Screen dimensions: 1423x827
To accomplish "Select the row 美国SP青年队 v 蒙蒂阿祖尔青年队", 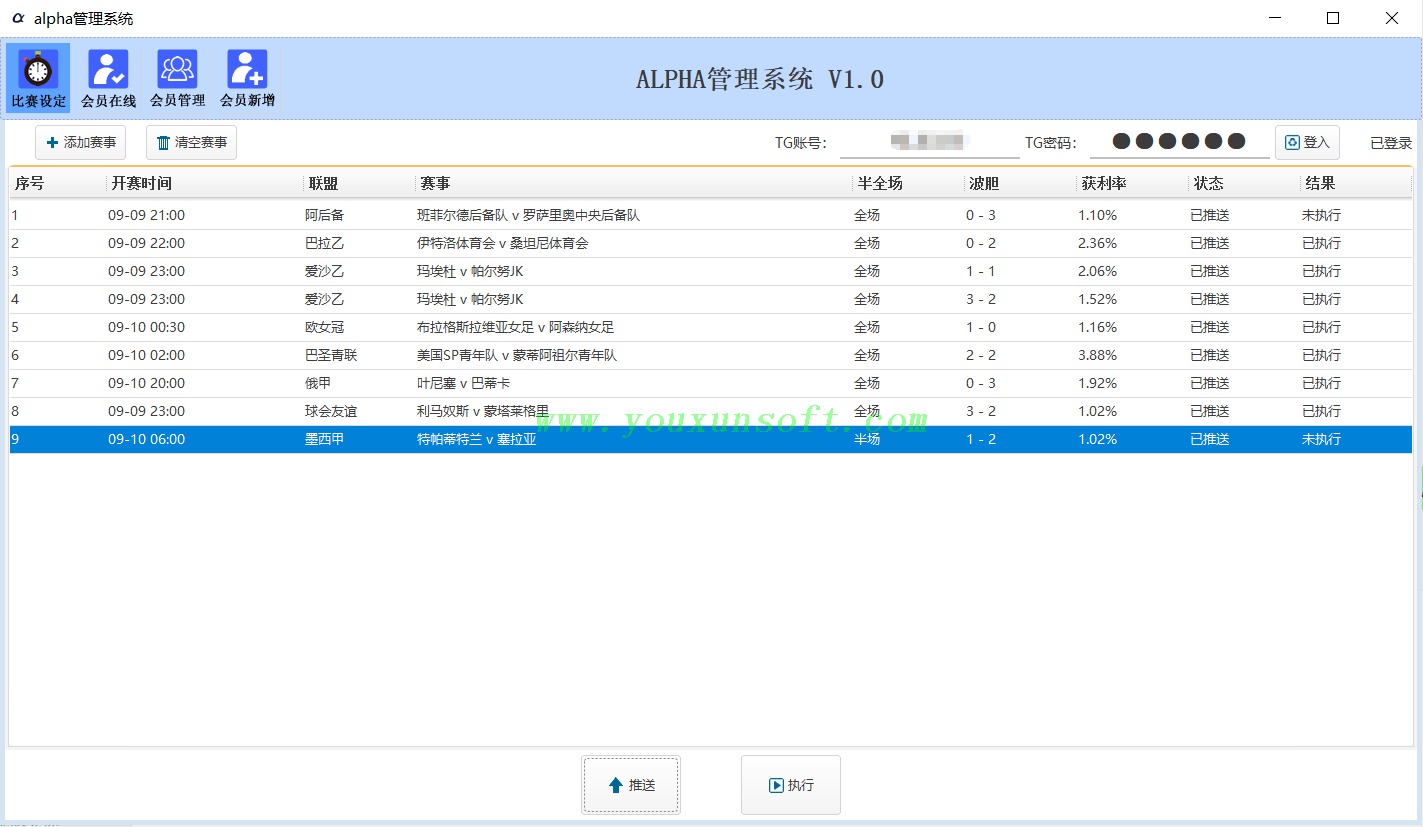I will point(711,355).
